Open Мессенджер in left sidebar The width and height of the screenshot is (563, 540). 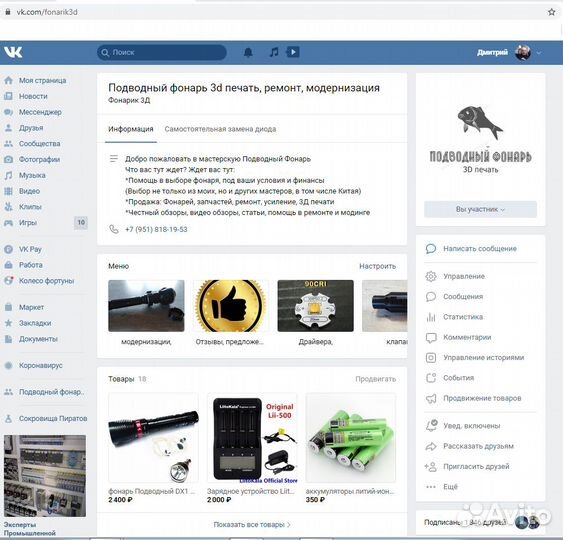pyautogui.click(x=33, y=112)
